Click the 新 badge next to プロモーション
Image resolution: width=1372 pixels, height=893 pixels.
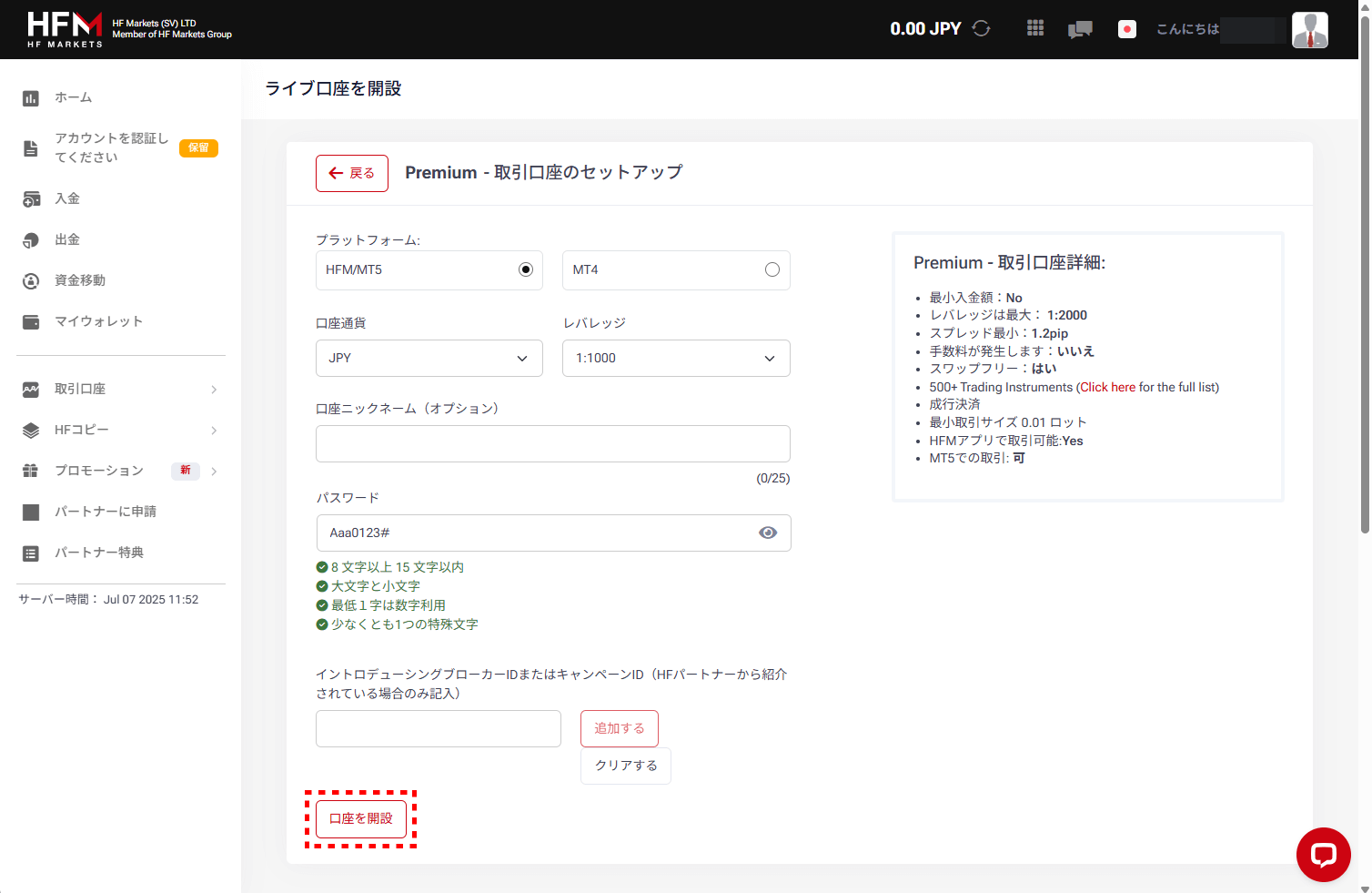tap(186, 471)
